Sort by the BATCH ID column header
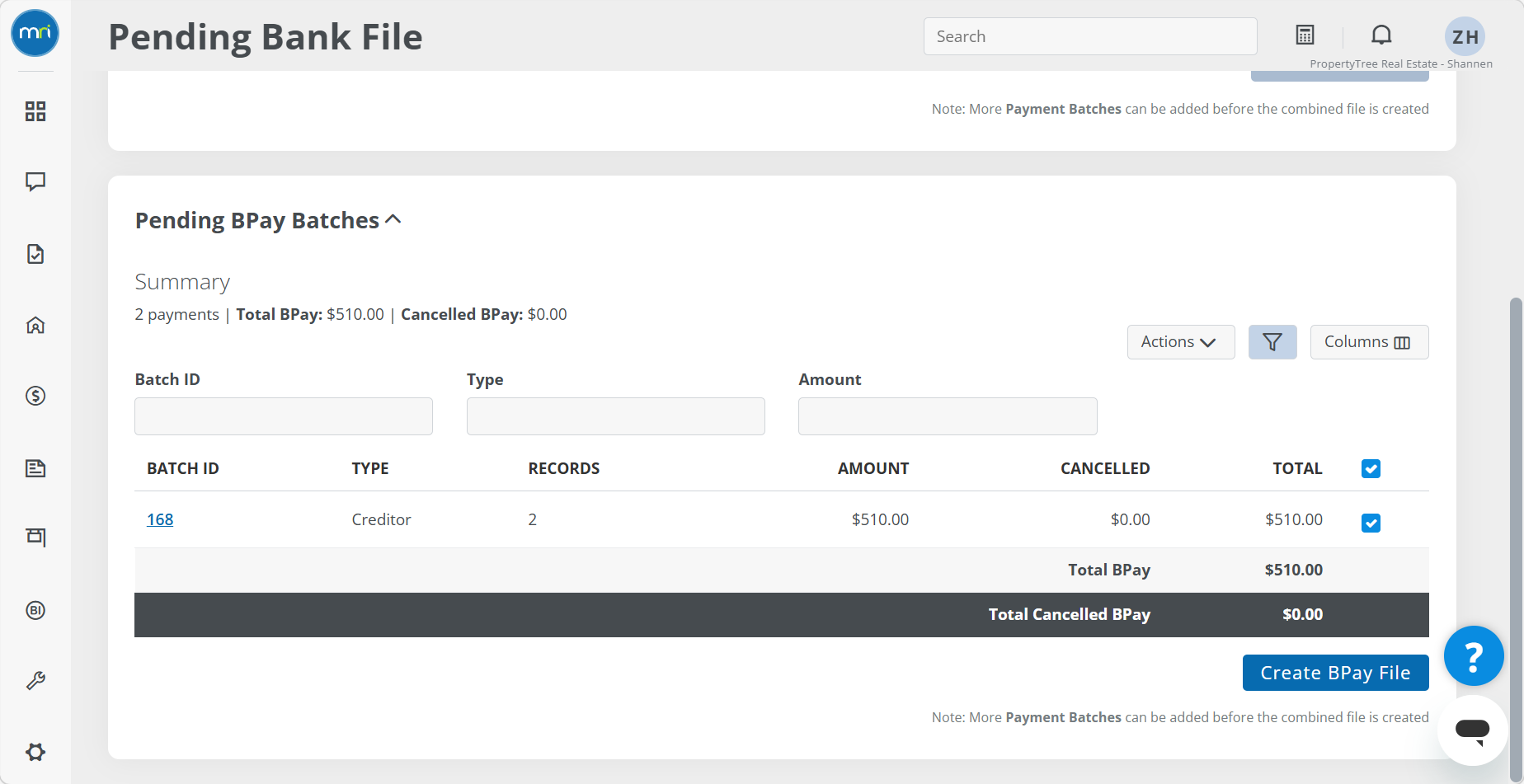This screenshot has height=784, width=1524. click(x=183, y=468)
